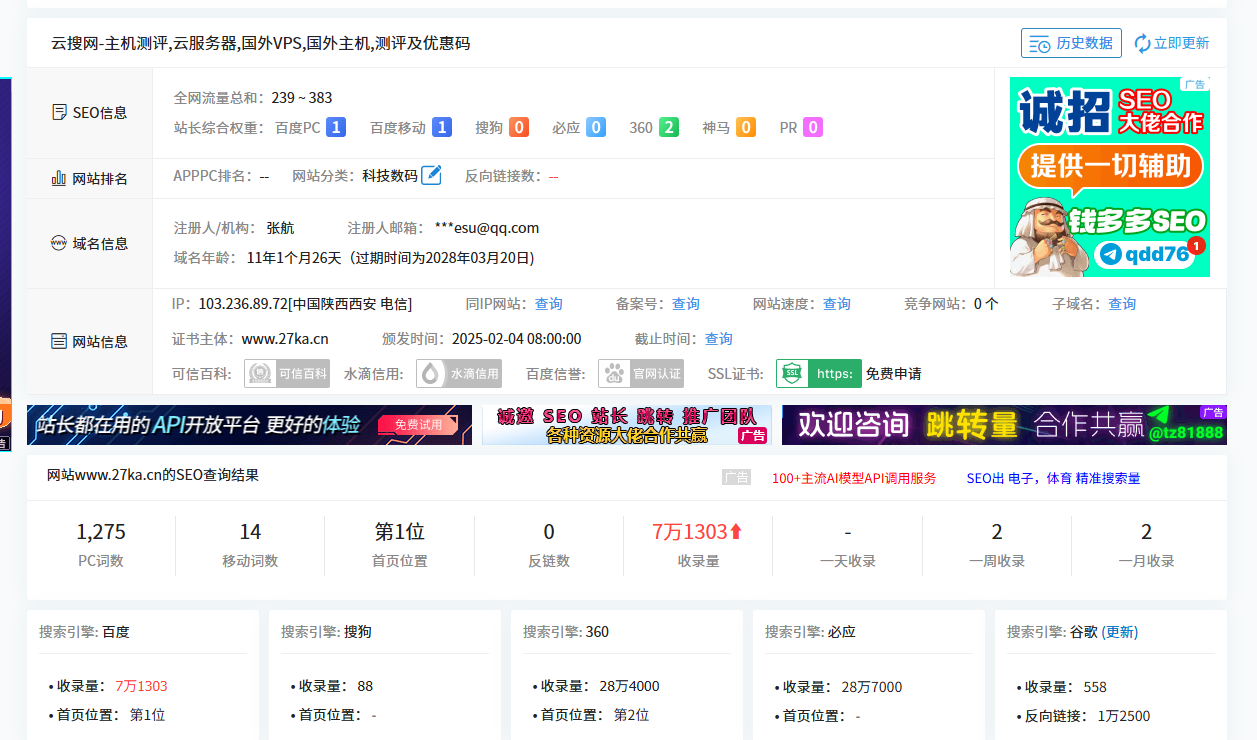
Task: Open the 诚招SEO大佬合作 ad image
Action: click(1110, 177)
